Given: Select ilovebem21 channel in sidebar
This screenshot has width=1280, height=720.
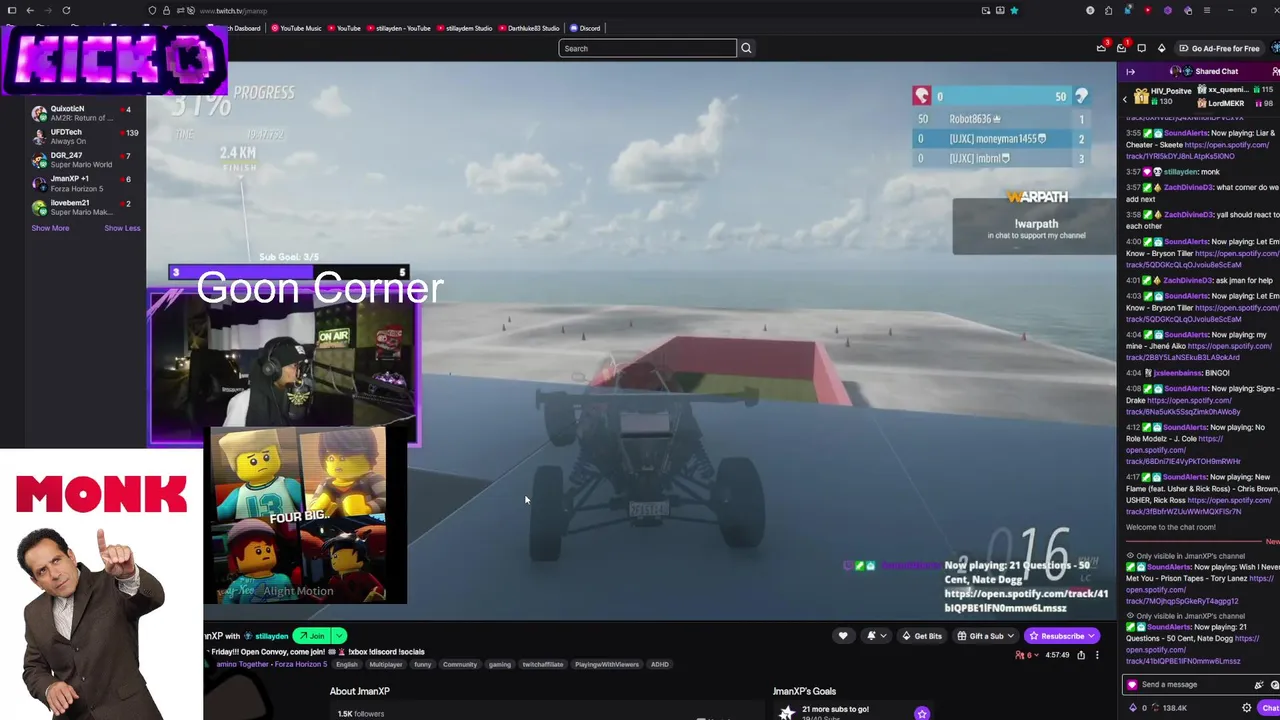Looking at the screenshot, I should (x=85, y=207).
